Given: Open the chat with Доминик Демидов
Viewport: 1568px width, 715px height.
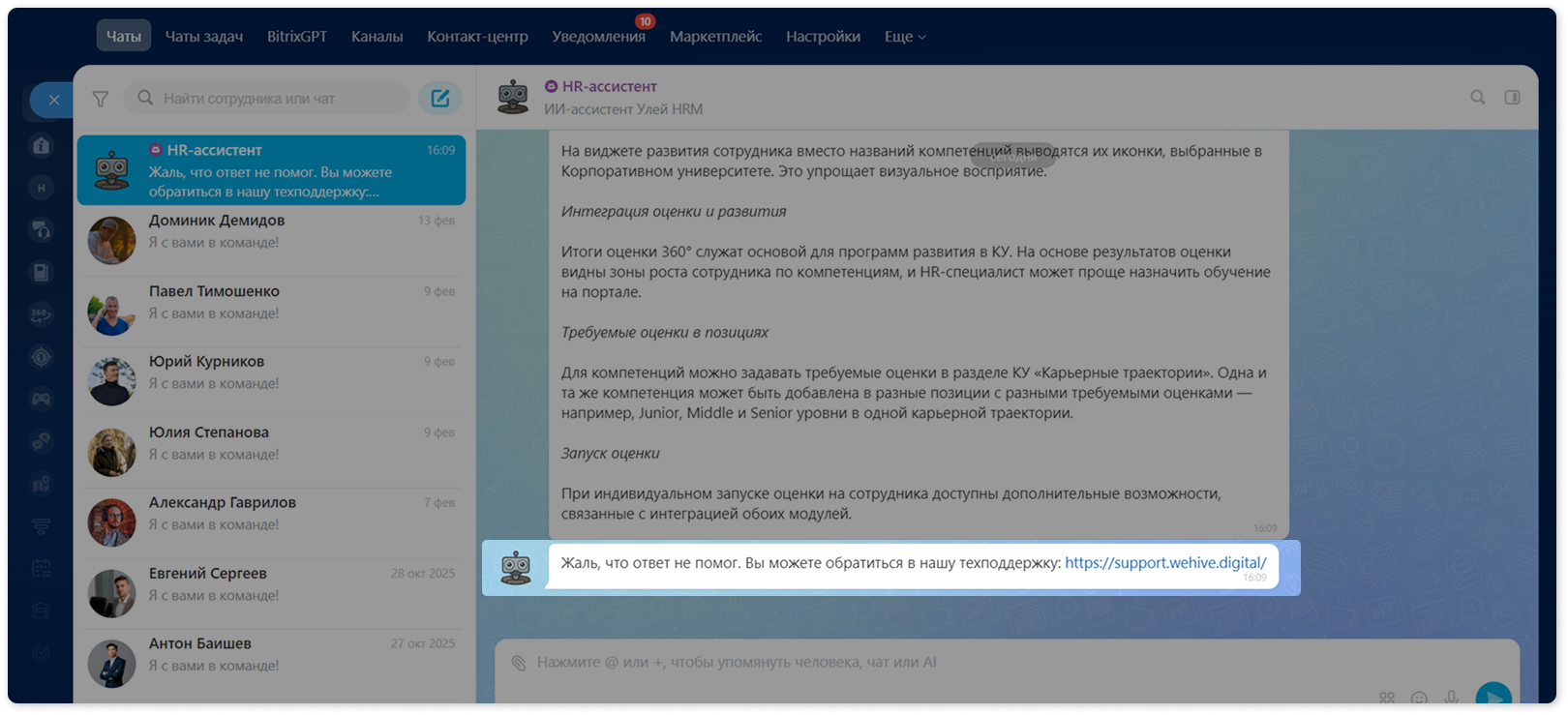Looking at the screenshot, I should [272, 241].
